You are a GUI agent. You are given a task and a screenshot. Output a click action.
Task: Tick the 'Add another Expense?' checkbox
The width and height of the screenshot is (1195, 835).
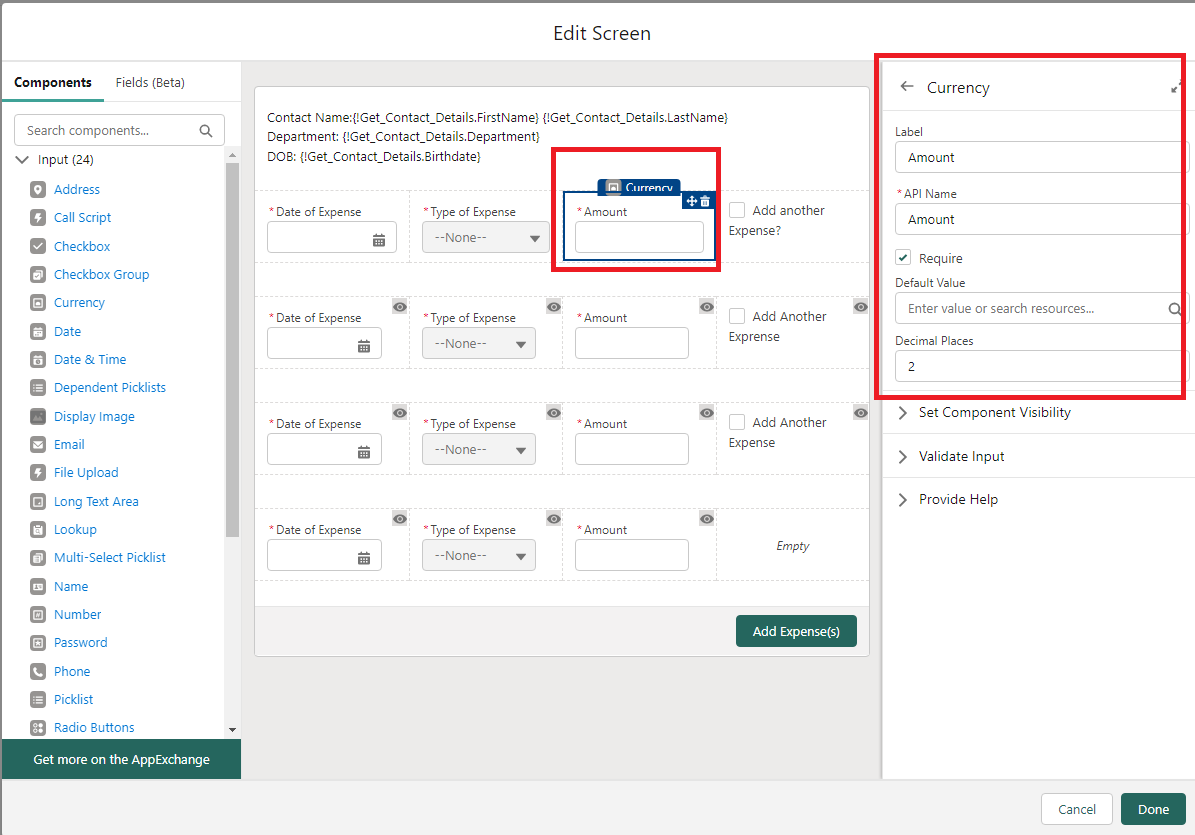coord(737,211)
